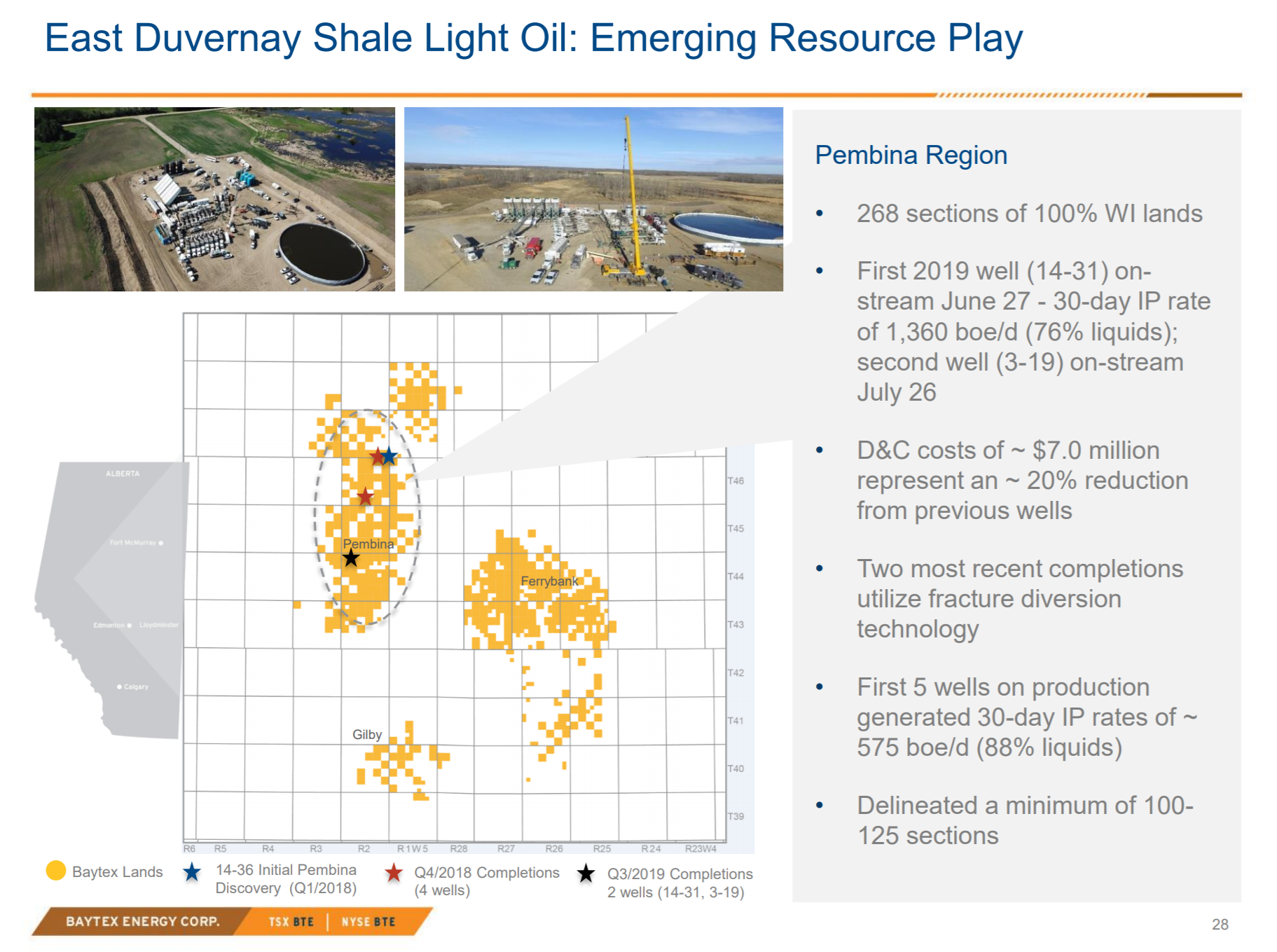
Task: Click page number 28
Action: 1220,925
